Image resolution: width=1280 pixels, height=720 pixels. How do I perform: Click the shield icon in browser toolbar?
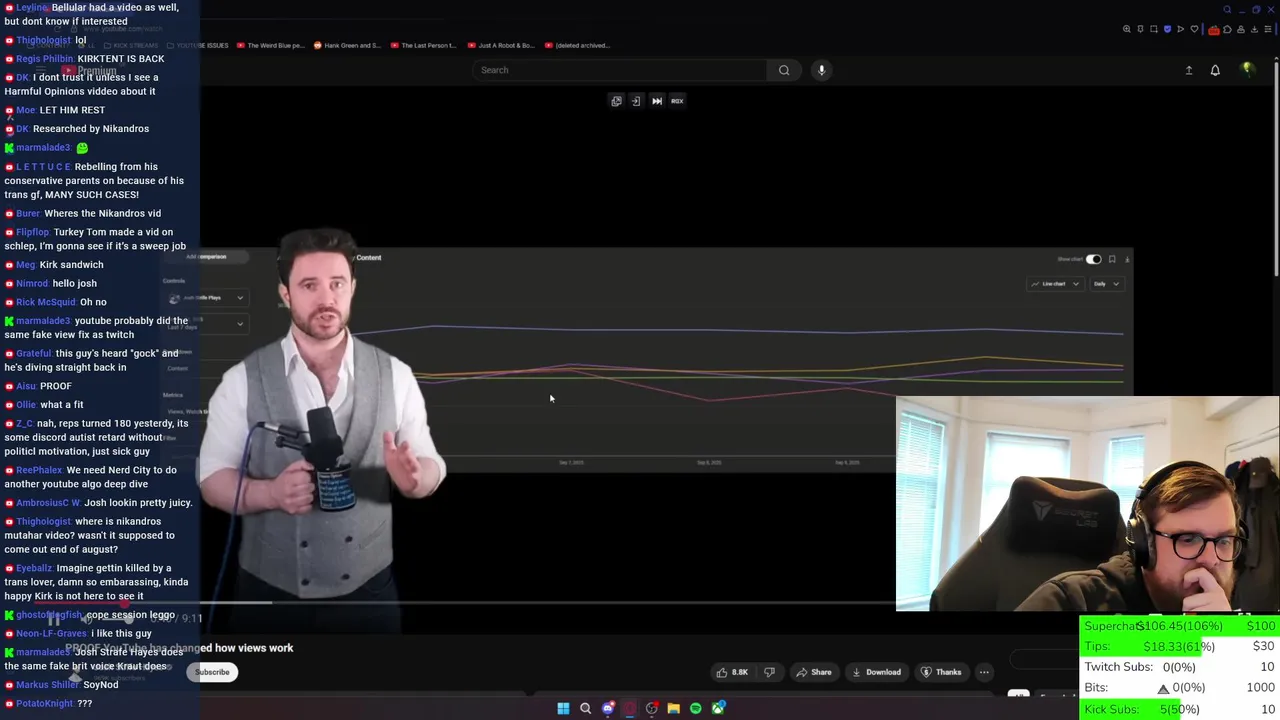pos(1167,29)
